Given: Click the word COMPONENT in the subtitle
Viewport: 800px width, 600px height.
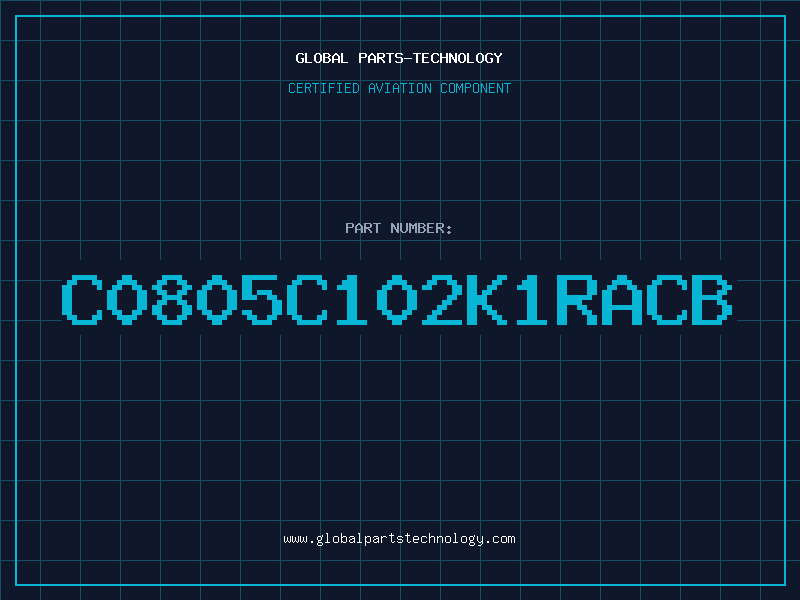Looking at the screenshot, I should point(476,88).
